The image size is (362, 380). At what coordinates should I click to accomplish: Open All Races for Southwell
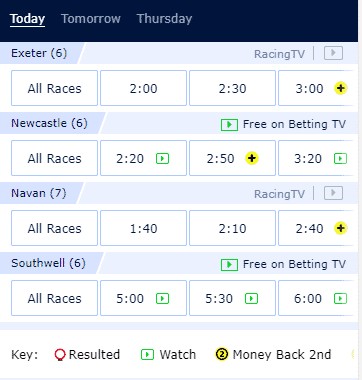click(x=54, y=298)
